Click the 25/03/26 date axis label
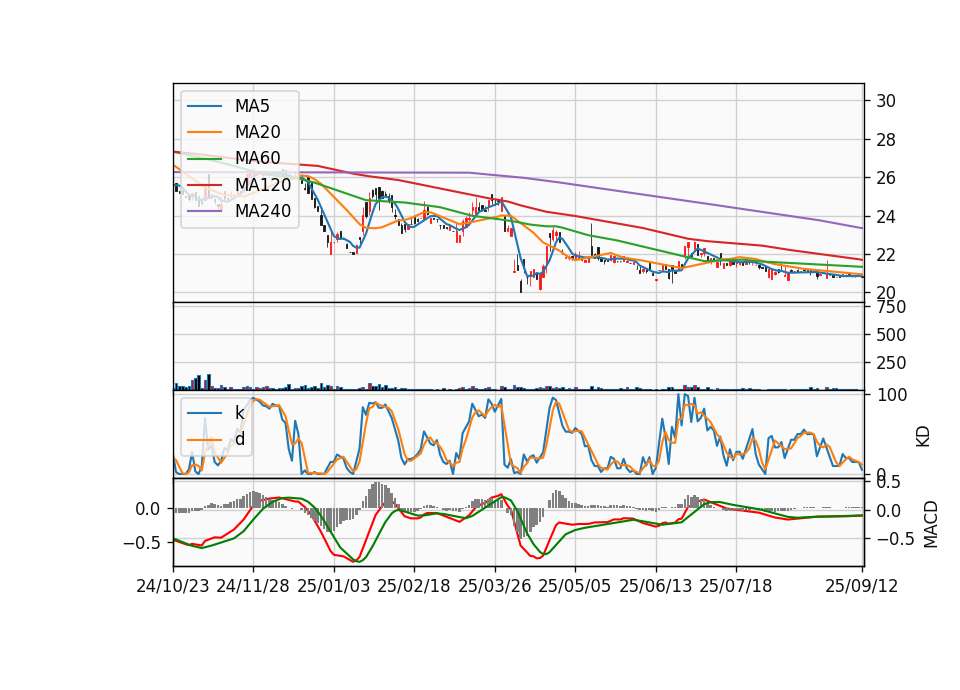The image size is (960, 690). tap(495, 586)
